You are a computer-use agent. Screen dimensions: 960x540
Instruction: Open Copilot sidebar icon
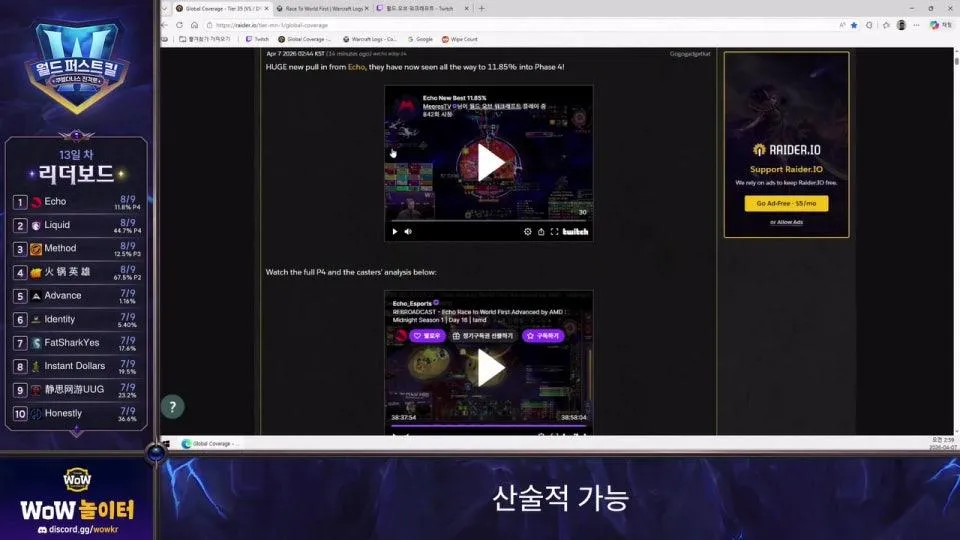tap(934, 25)
